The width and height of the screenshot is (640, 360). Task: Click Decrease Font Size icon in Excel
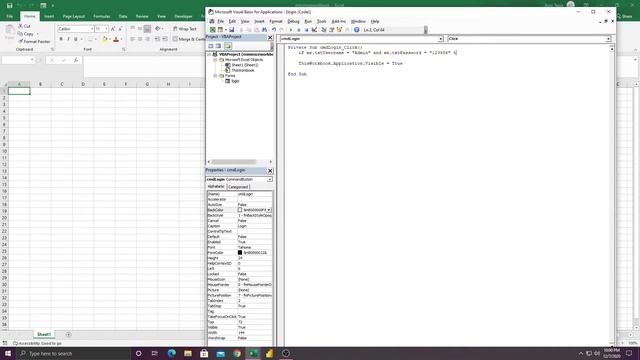120,29
